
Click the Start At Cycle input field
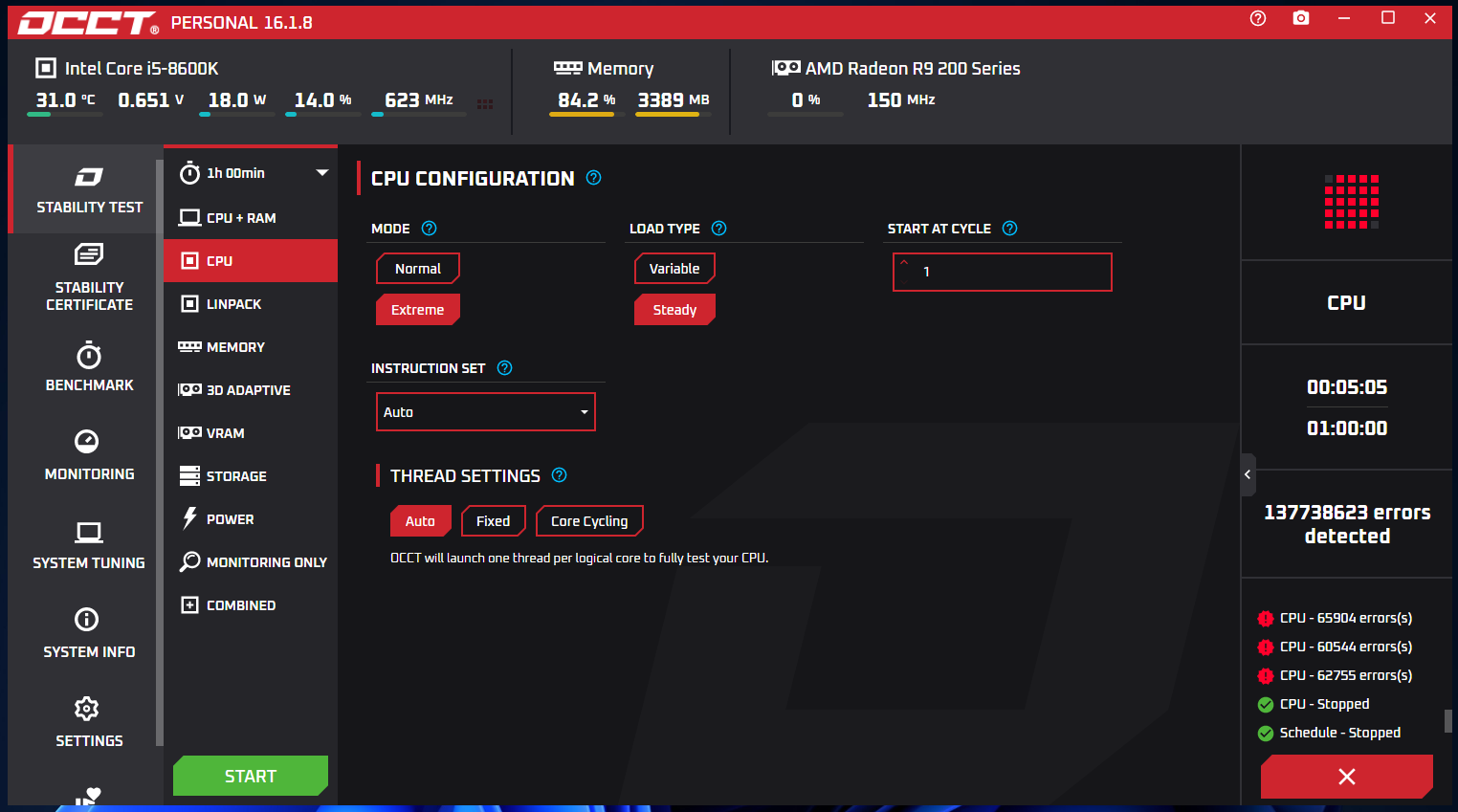tap(1002, 272)
